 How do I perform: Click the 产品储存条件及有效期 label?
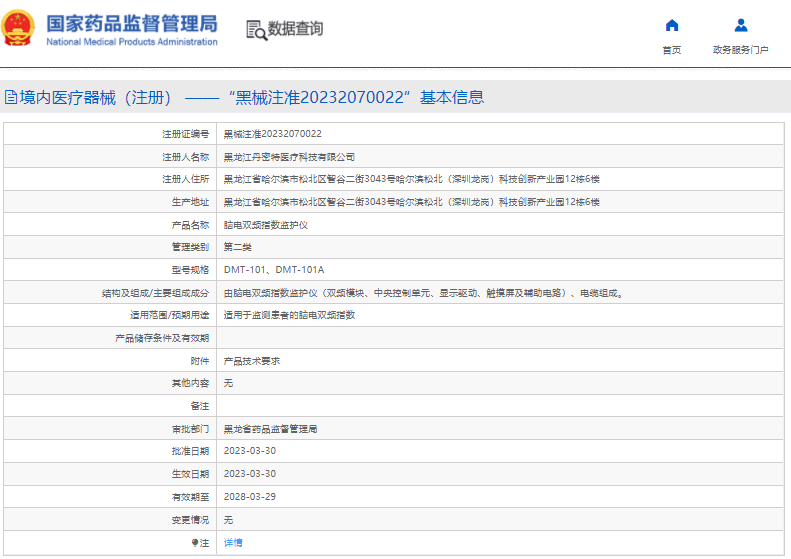tap(162, 339)
